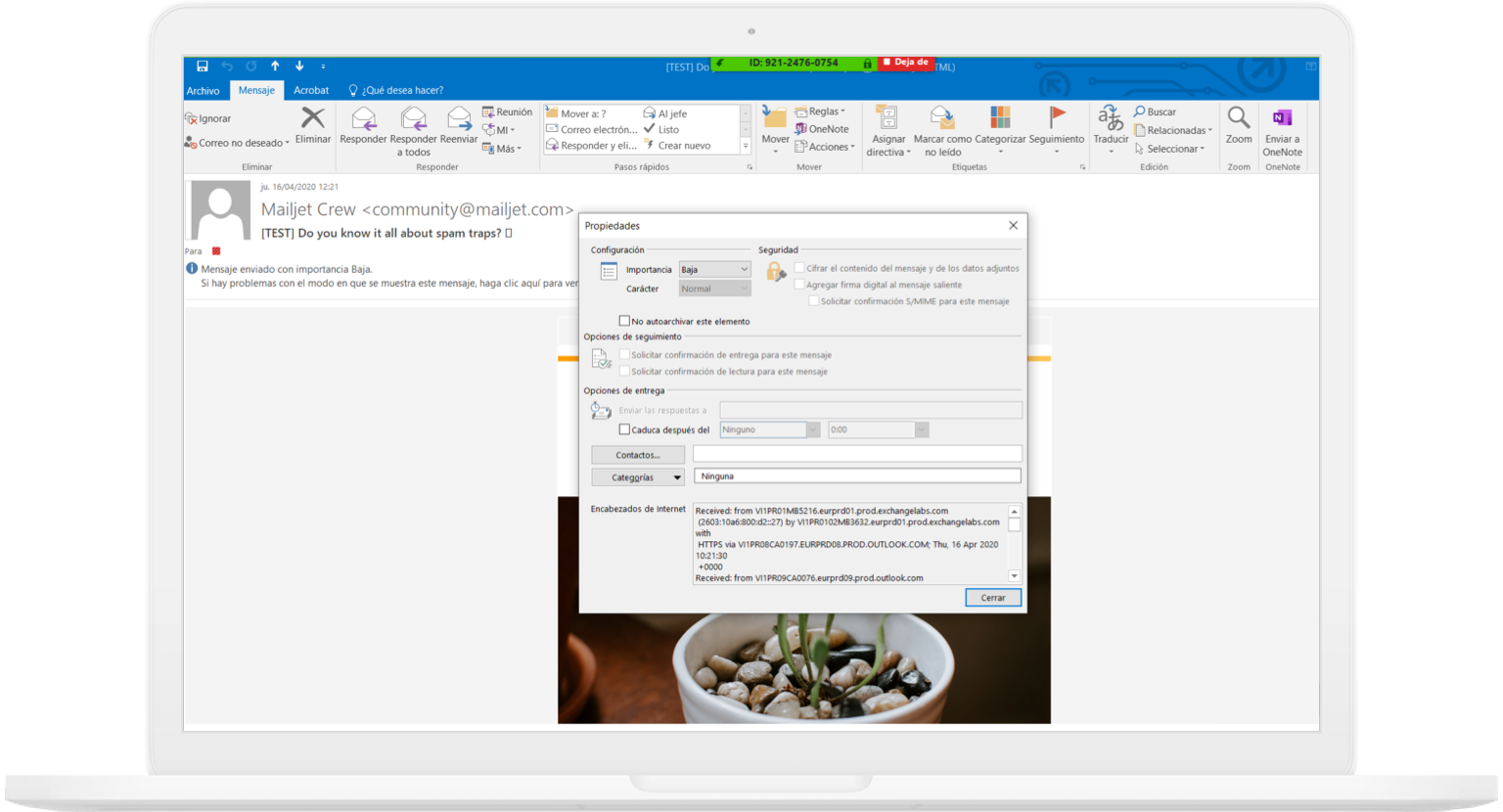1503x812 pixels.
Task: Expand Pasos rápidos gallery arrow
Action: tap(746, 146)
